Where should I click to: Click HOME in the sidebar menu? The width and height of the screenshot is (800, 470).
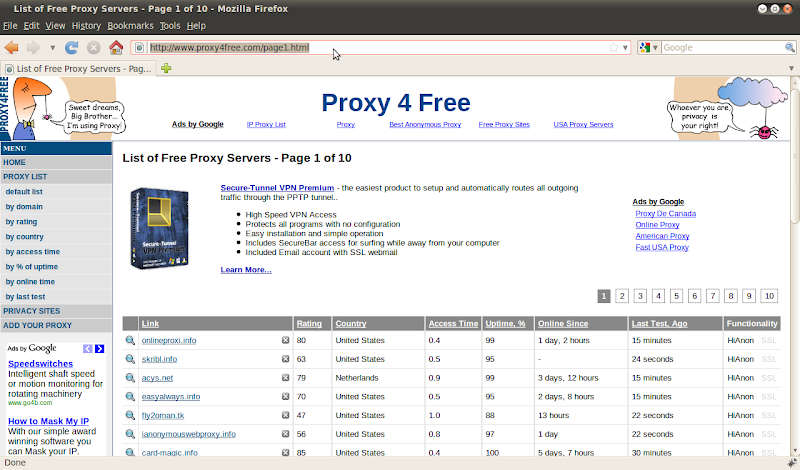click(56, 162)
